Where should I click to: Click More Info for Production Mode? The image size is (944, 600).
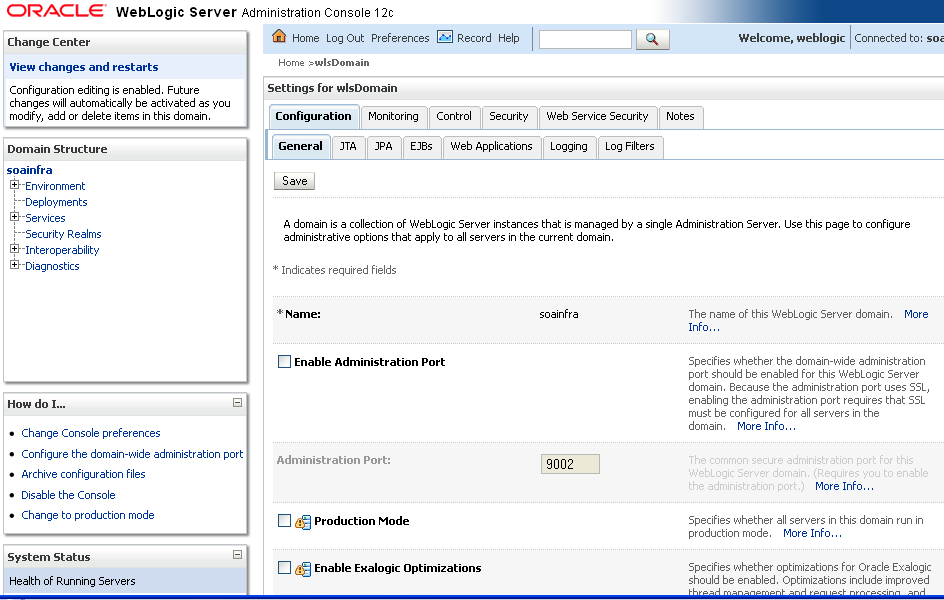812,533
